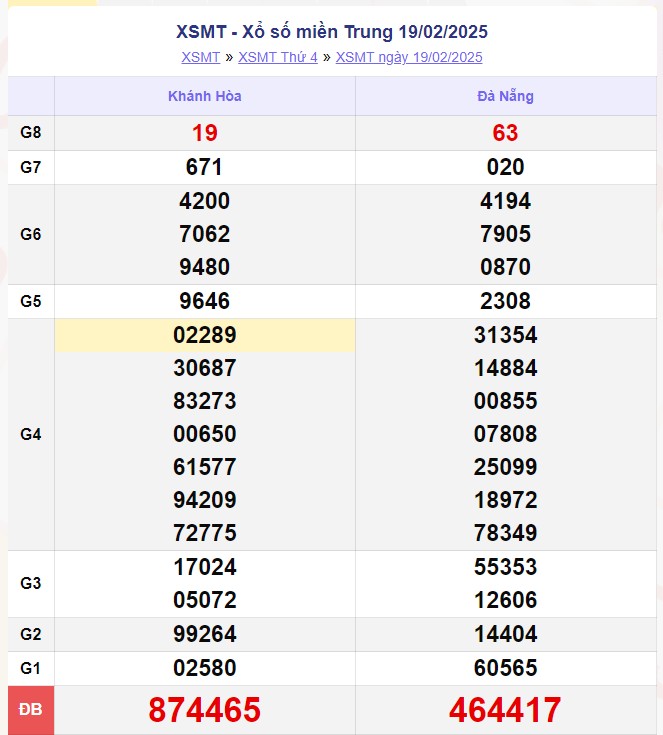Click G3 number 55353
This screenshot has width=663, height=735.
coord(505,567)
